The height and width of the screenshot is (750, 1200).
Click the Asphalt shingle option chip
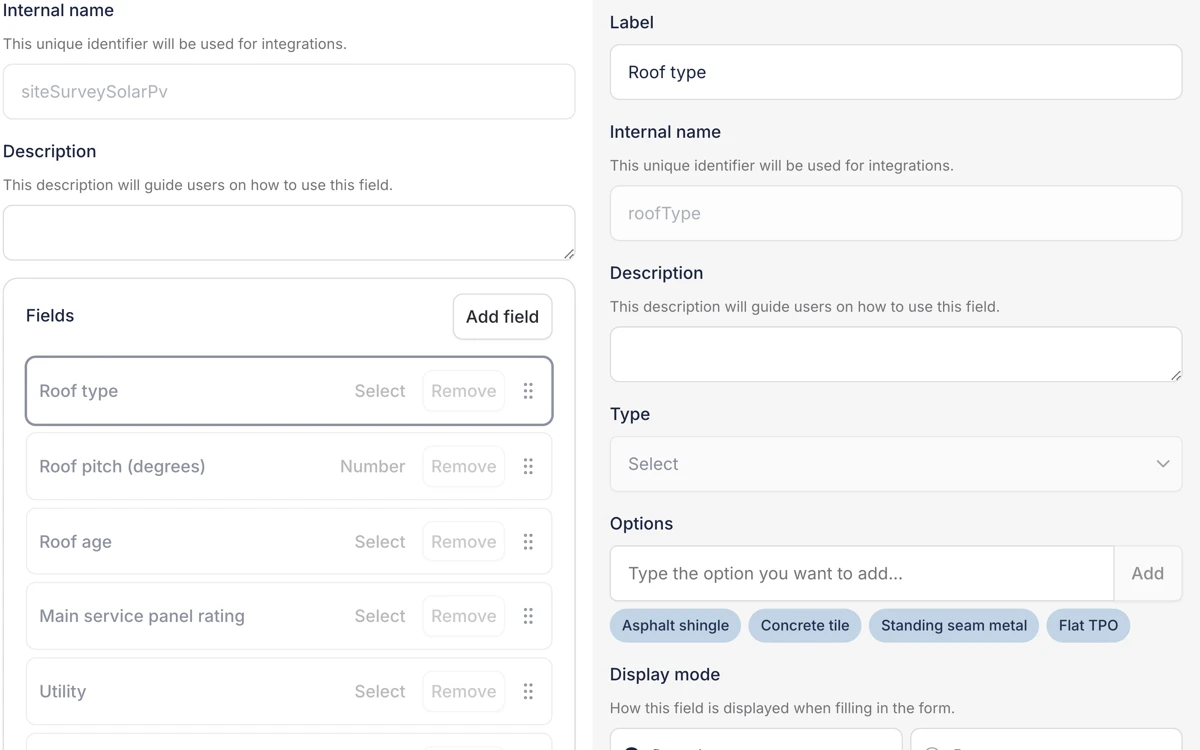tap(675, 626)
